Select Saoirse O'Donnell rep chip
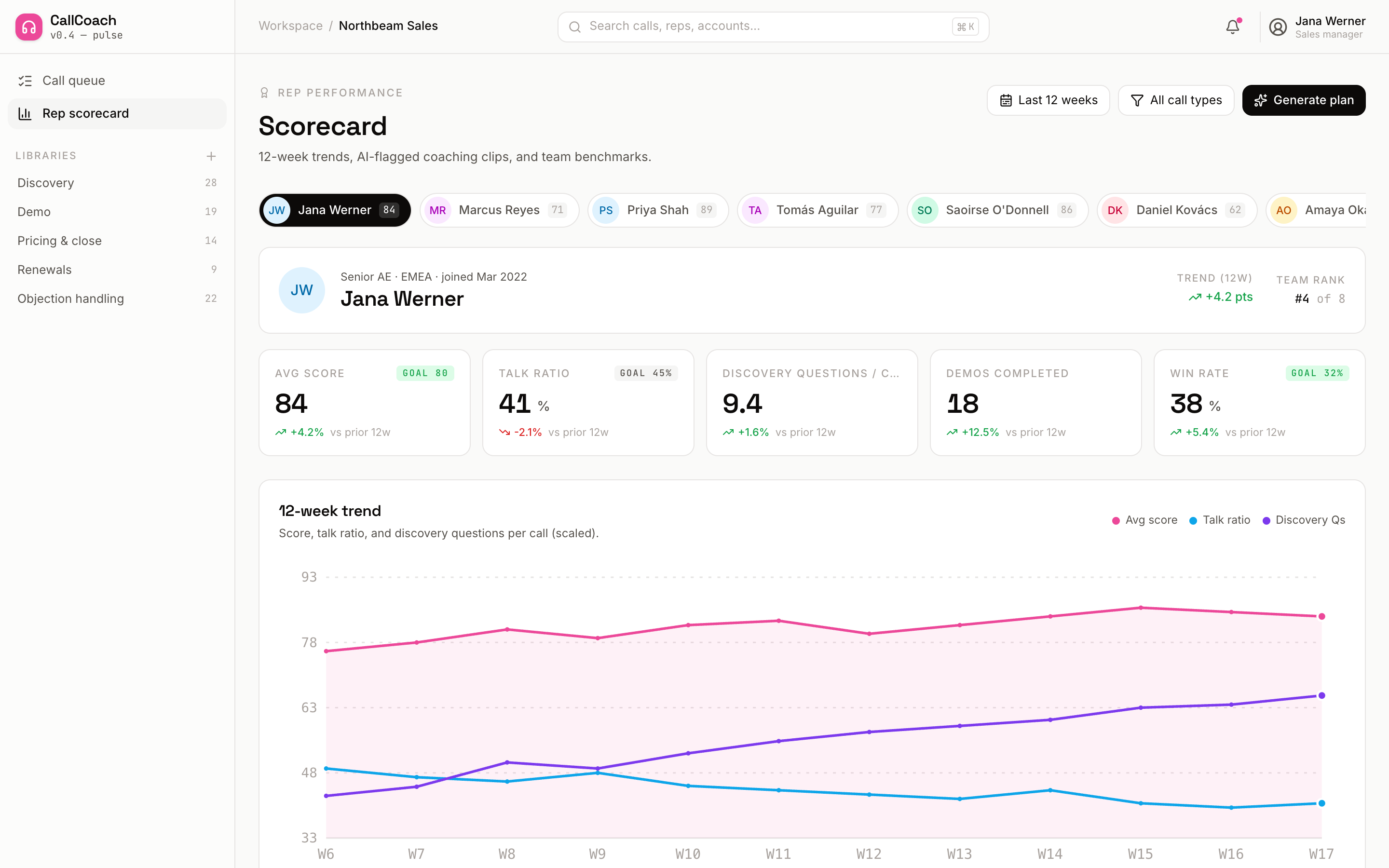The image size is (1389, 868). [997, 210]
